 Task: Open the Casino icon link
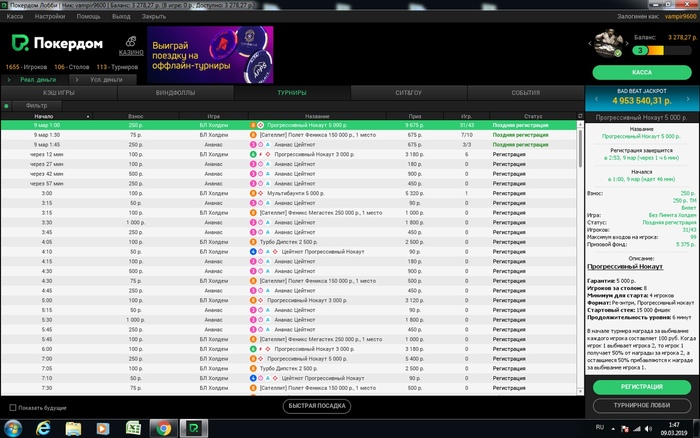click(x=131, y=46)
